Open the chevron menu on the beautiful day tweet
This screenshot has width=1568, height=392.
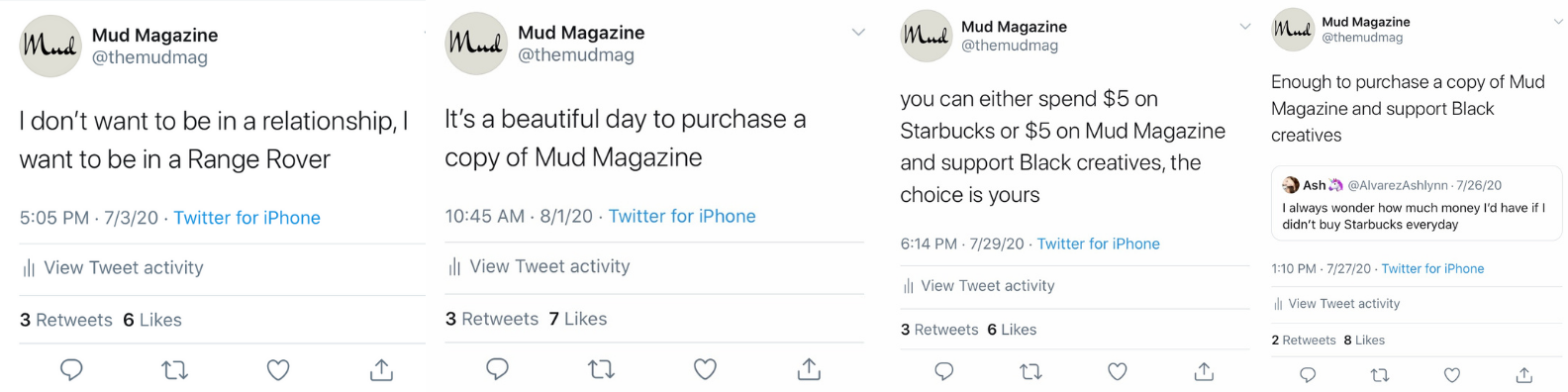(x=858, y=33)
